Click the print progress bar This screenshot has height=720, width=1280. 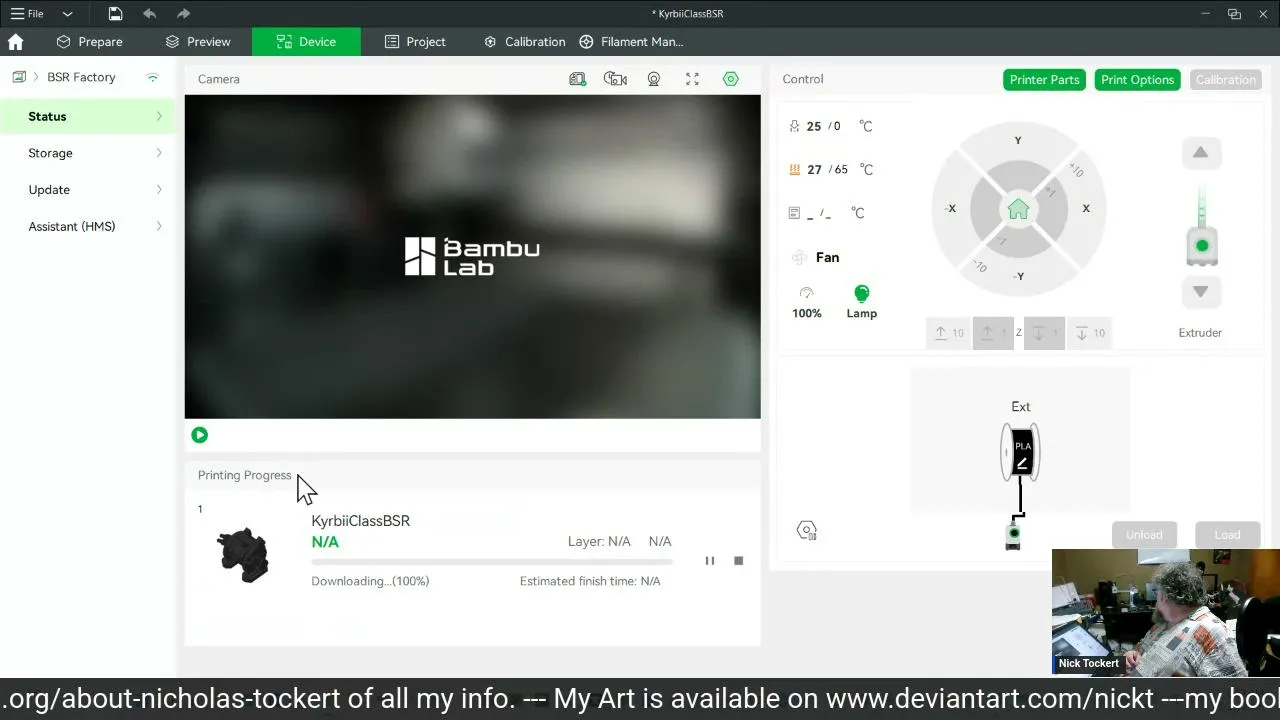click(492, 562)
